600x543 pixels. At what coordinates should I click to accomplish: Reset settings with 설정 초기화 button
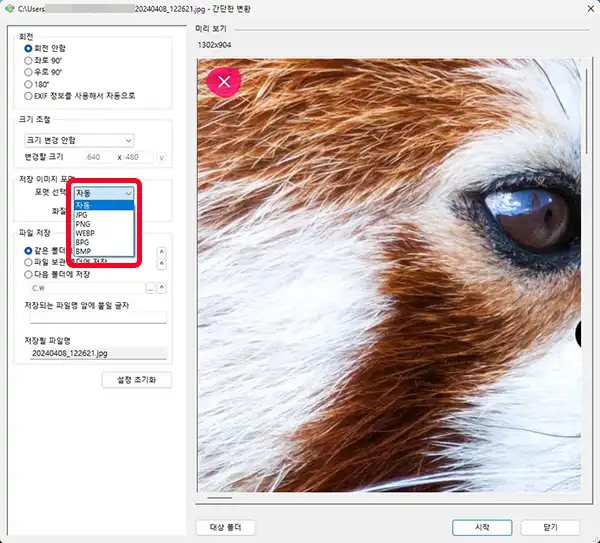pos(137,380)
